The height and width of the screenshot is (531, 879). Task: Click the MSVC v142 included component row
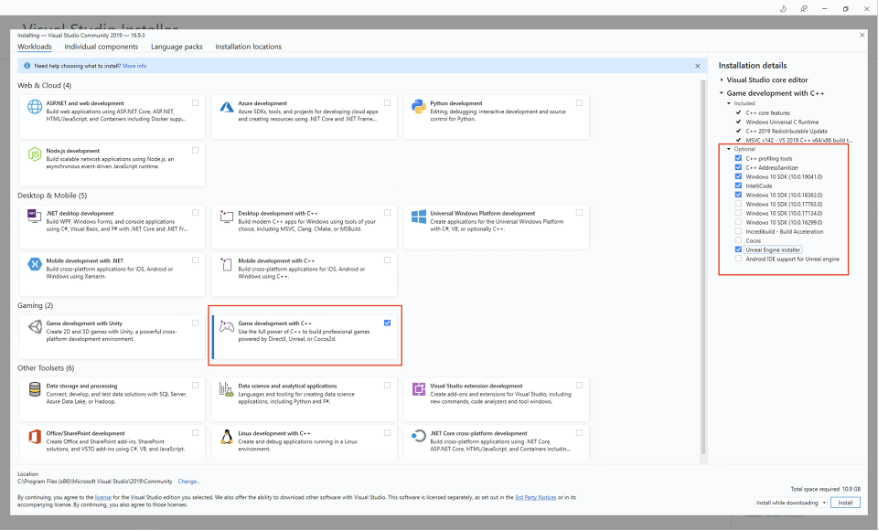click(793, 140)
